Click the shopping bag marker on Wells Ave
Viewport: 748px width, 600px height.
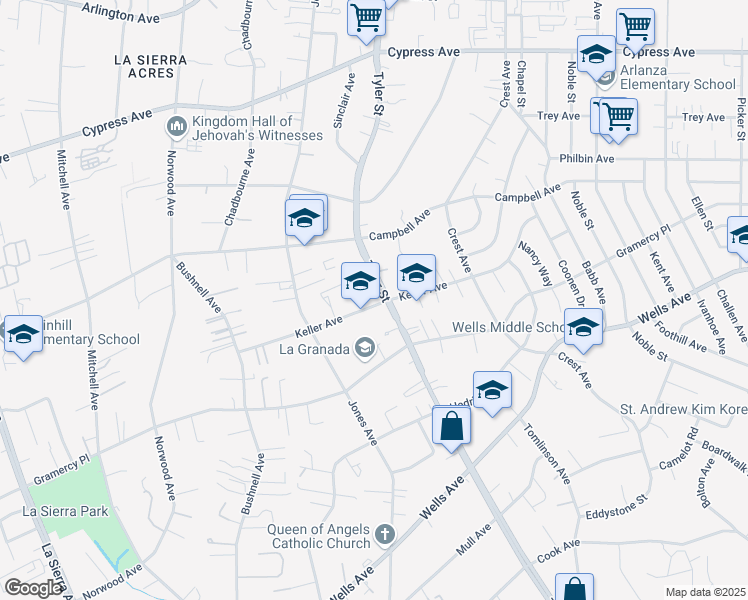452,426
